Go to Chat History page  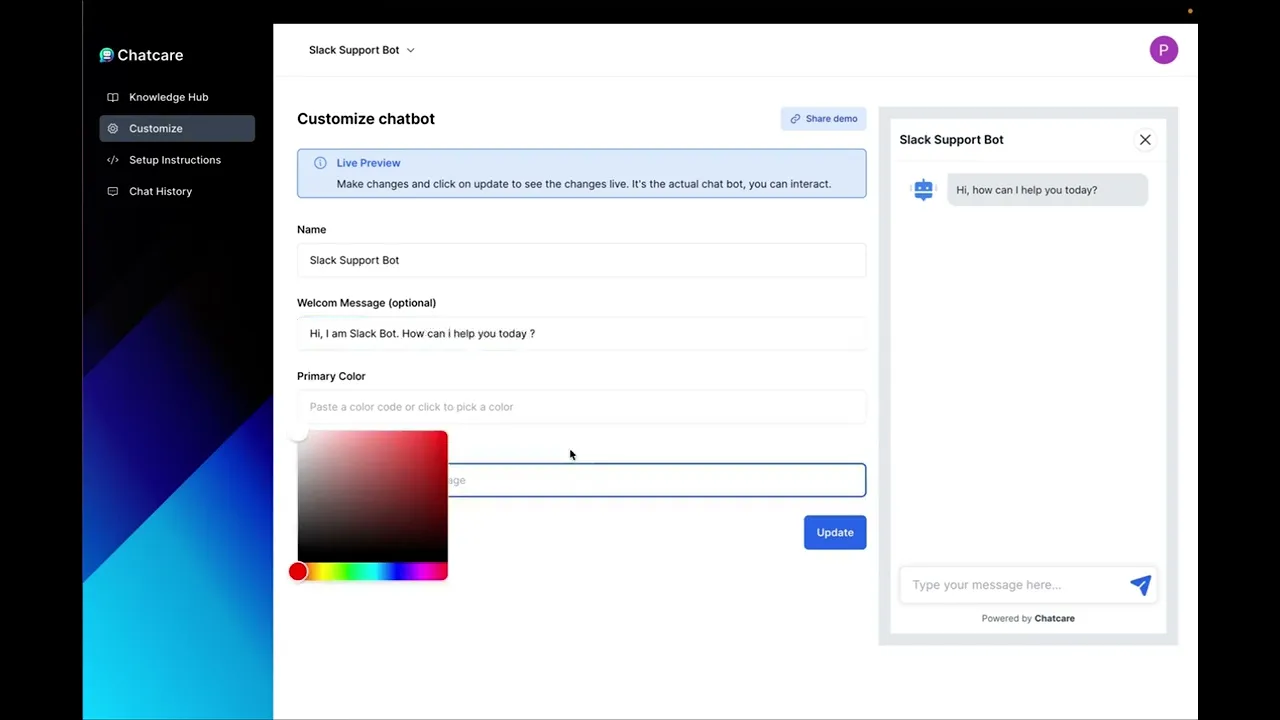[160, 191]
